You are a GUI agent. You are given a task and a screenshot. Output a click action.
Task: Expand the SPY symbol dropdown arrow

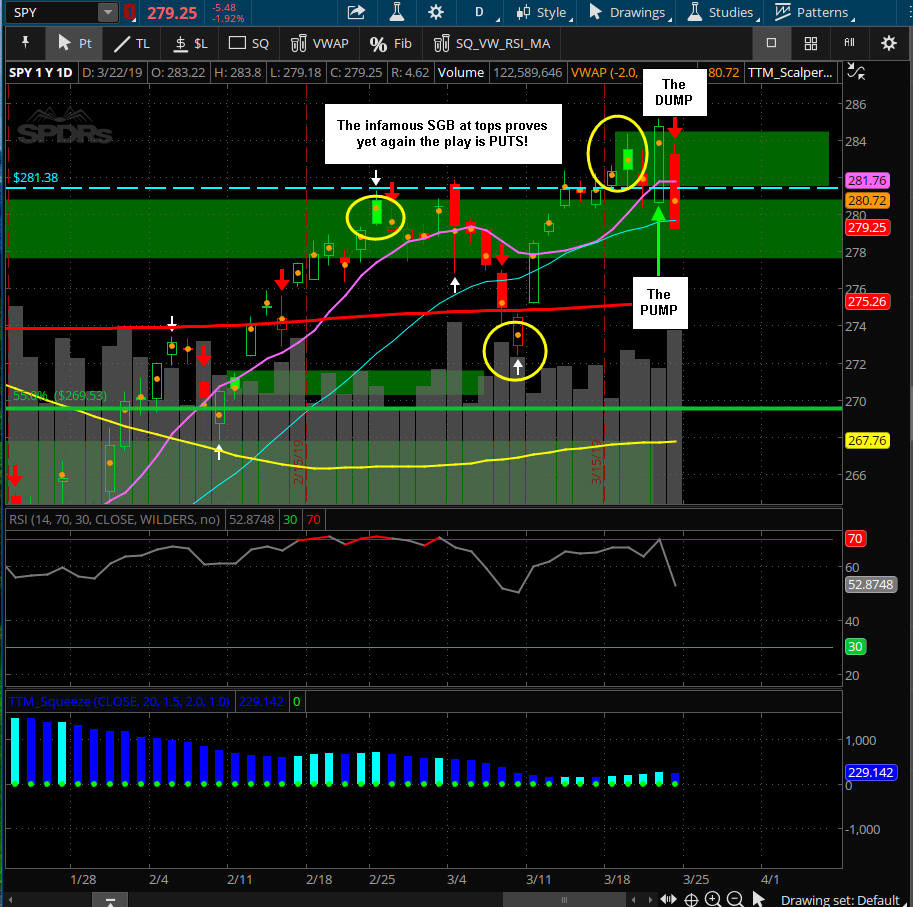[107, 13]
